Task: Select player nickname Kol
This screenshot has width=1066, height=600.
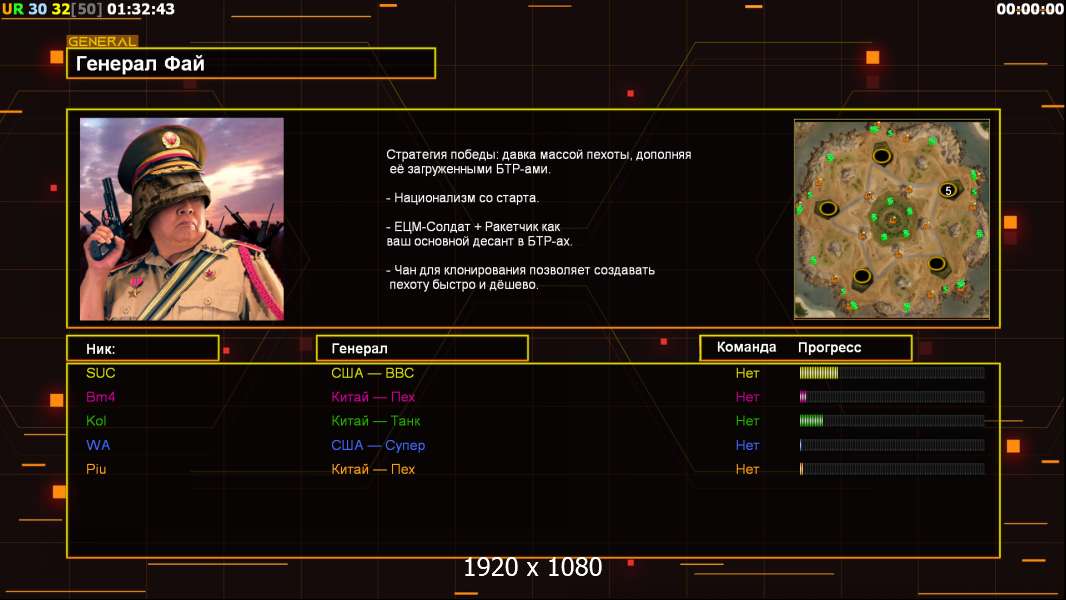Action: click(x=96, y=421)
